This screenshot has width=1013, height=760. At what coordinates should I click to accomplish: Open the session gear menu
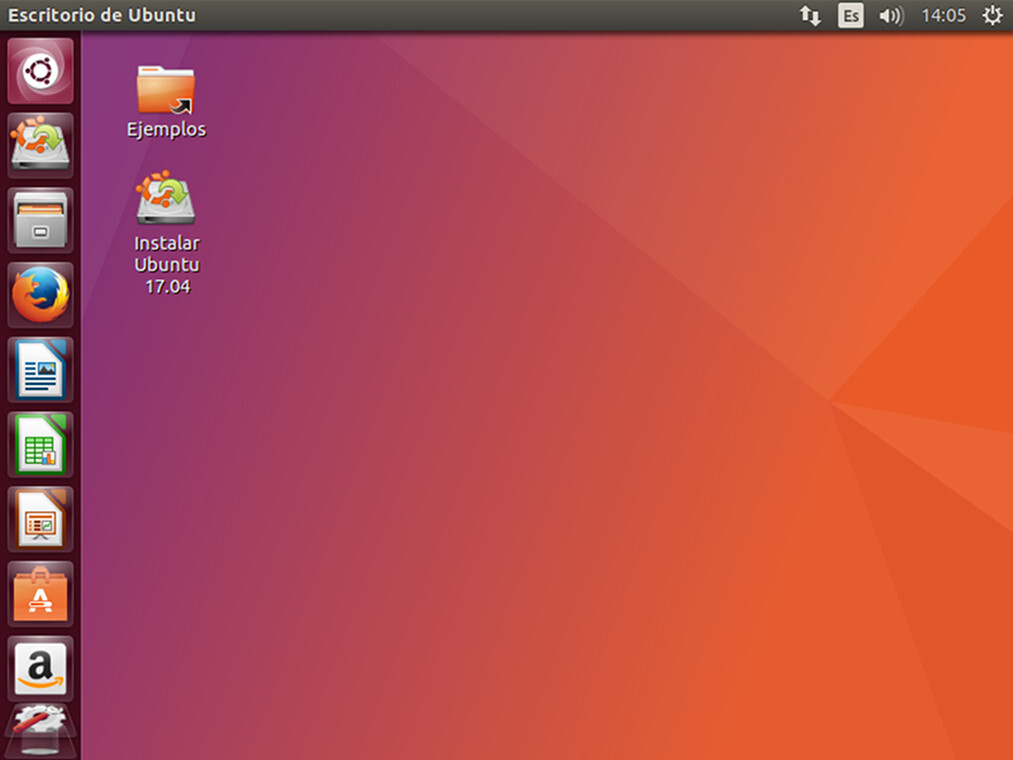click(991, 15)
